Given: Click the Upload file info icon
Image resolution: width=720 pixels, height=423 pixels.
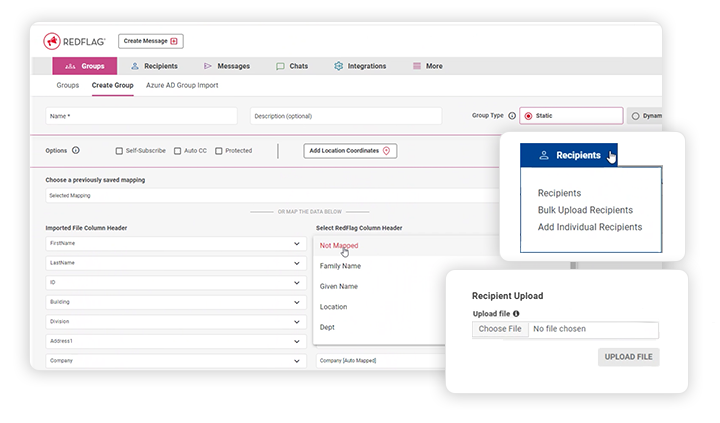Looking at the screenshot, I should (x=516, y=314).
